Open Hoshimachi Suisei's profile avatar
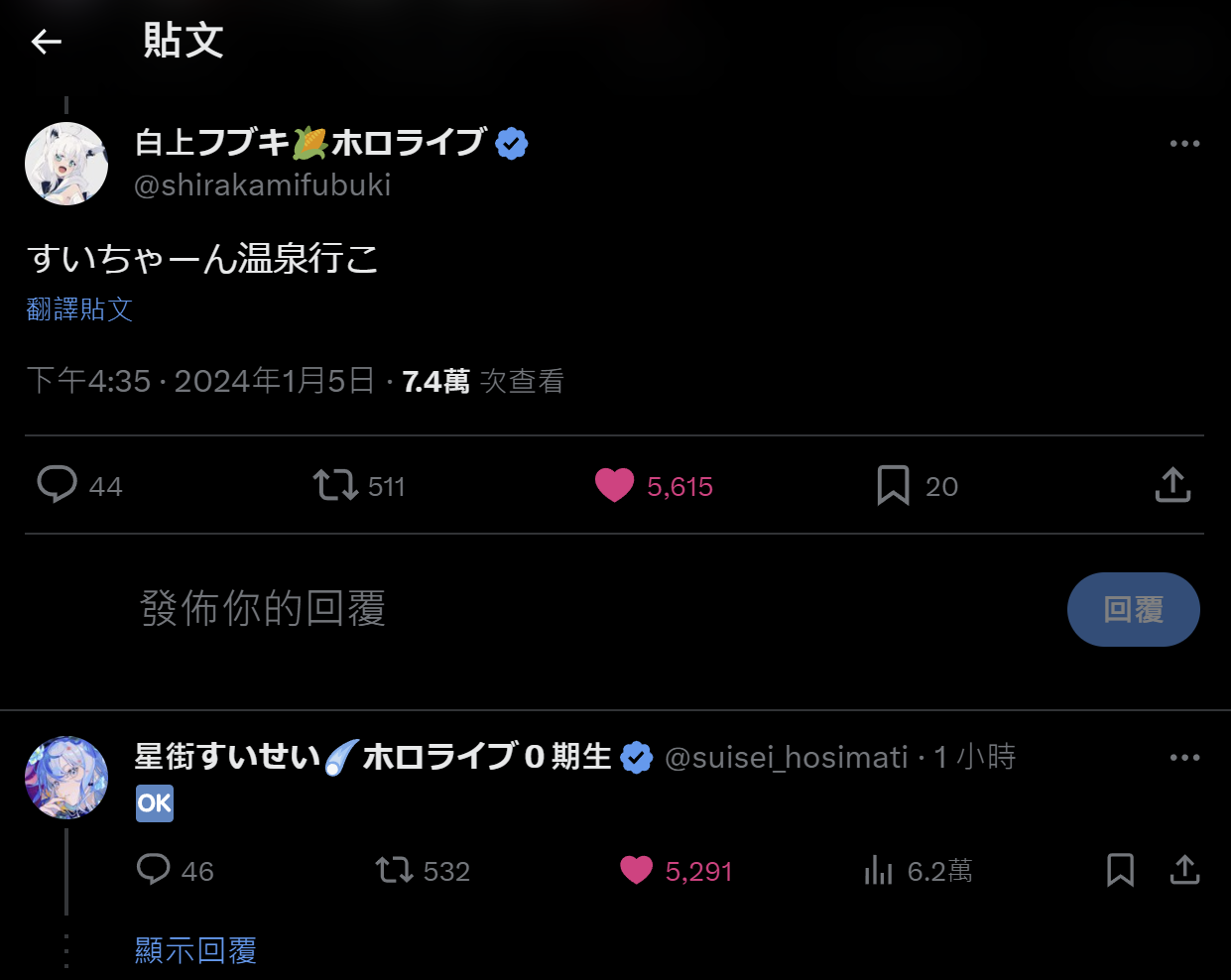1231x980 pixels. 66,778
